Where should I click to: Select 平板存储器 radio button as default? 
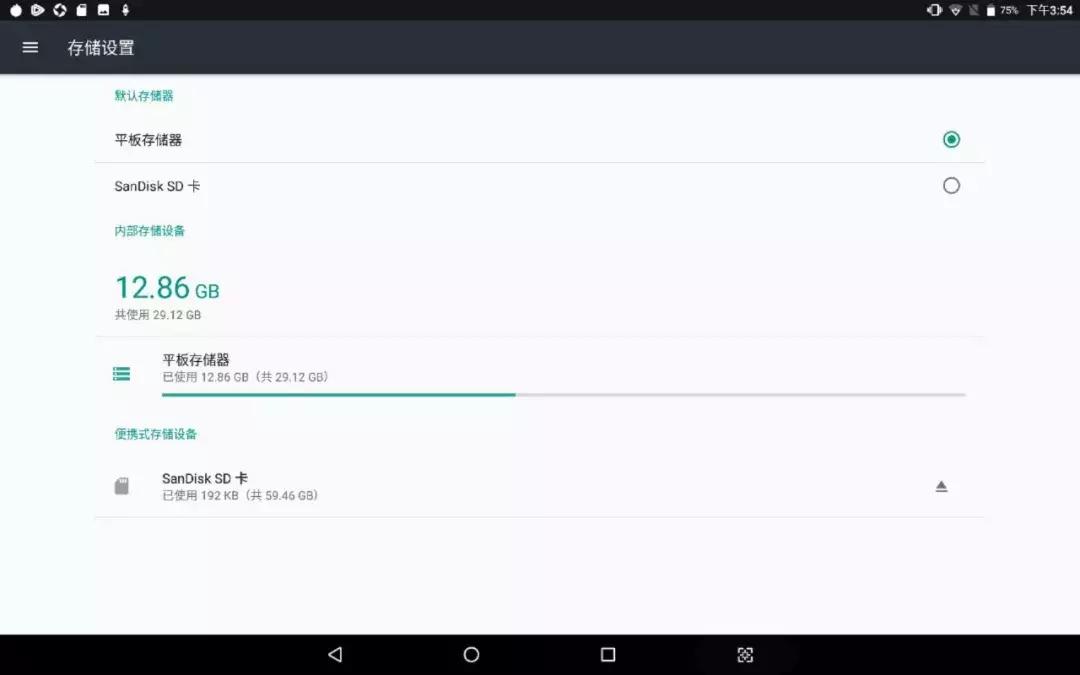point(951,140)
